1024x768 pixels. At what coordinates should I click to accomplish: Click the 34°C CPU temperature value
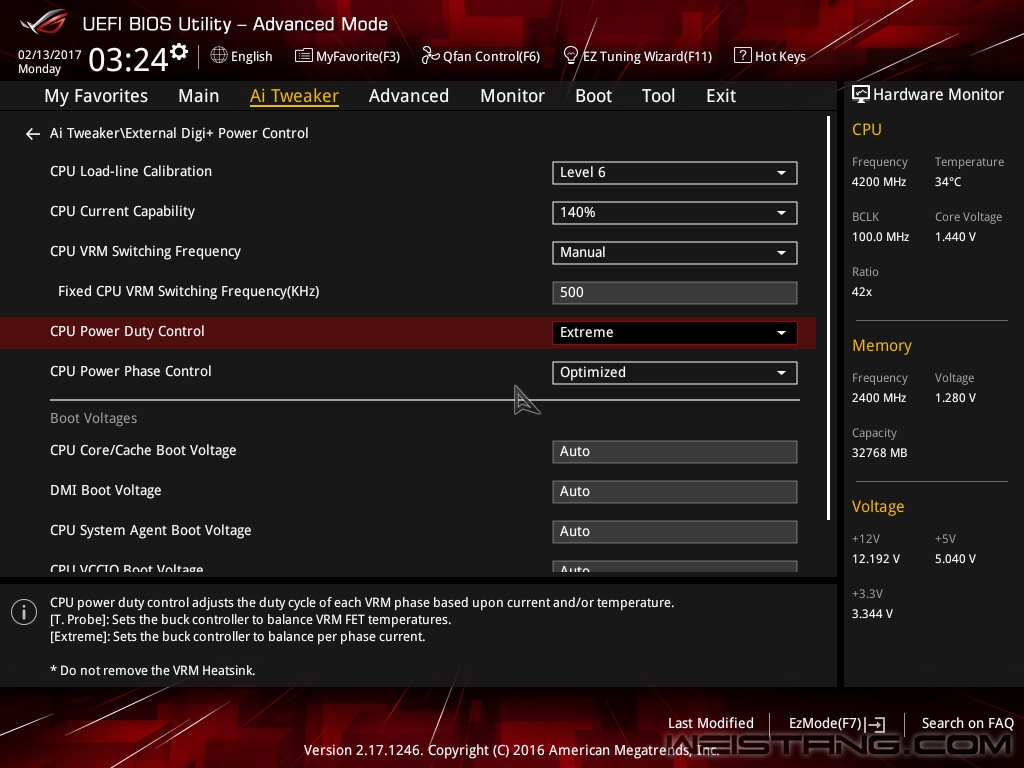(x=948, y=182)
